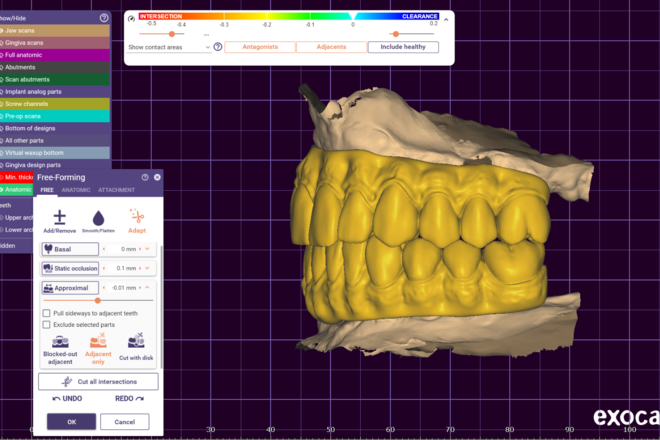The width and height of the screenshot is (660, 440).
Task: Click the Free-Forming dialog vertical scrollbar
Action: [162, 307]
